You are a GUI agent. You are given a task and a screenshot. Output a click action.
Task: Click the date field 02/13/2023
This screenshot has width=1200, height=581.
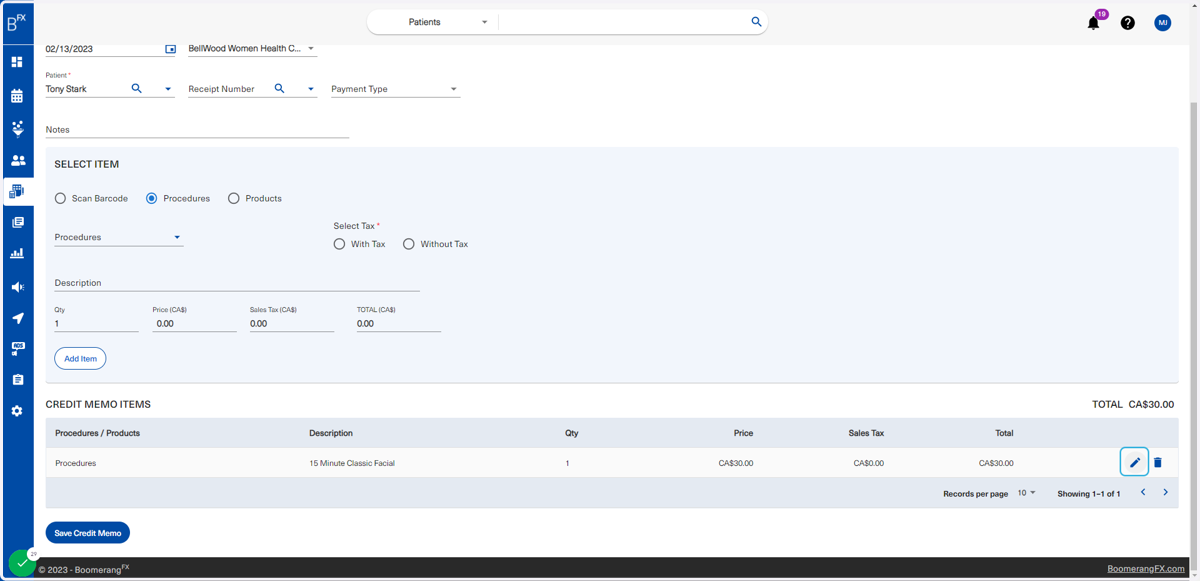click(104, 49)
